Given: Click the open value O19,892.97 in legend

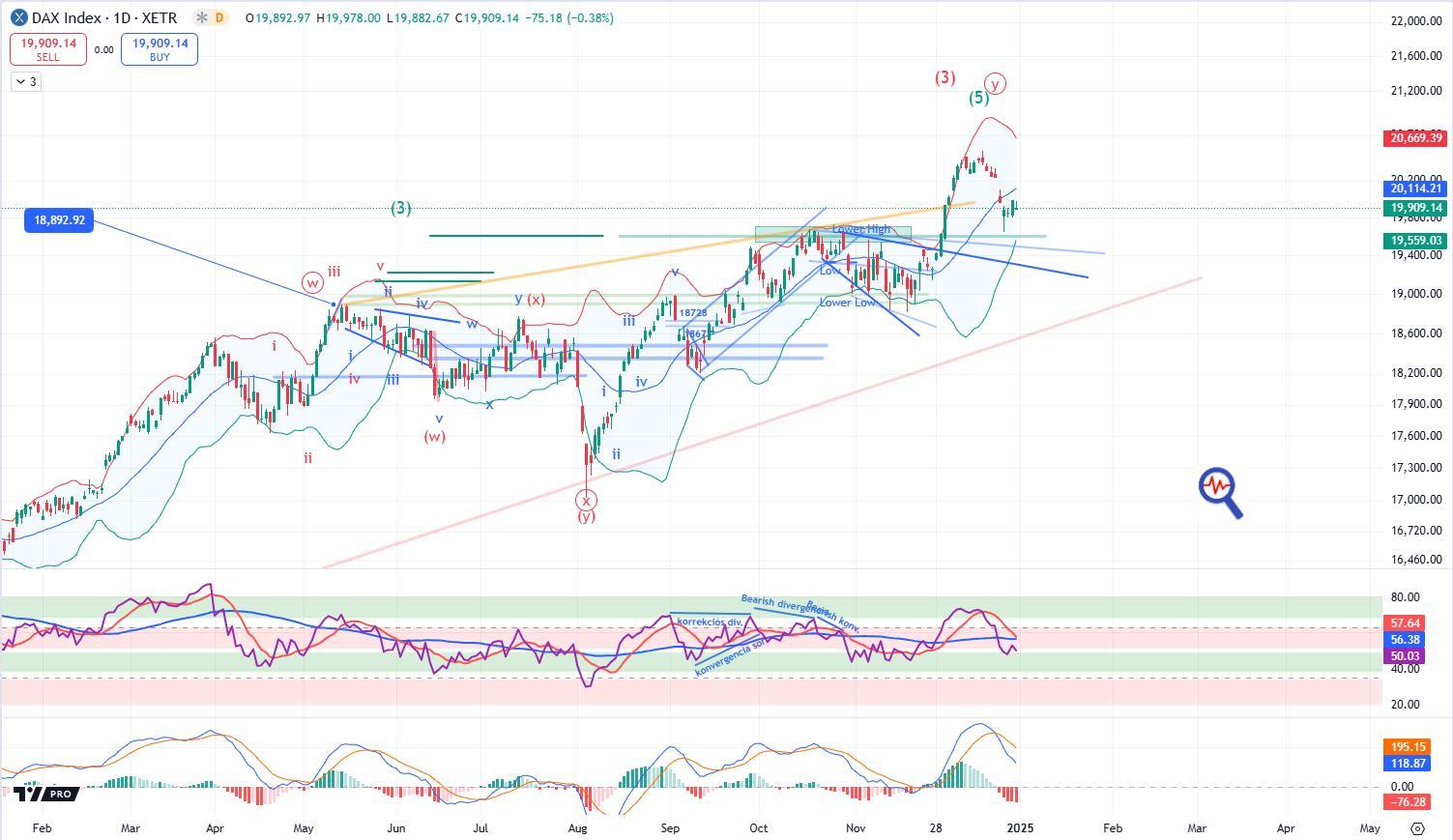Looking at the screenshot, I should (x=278, y=17).
